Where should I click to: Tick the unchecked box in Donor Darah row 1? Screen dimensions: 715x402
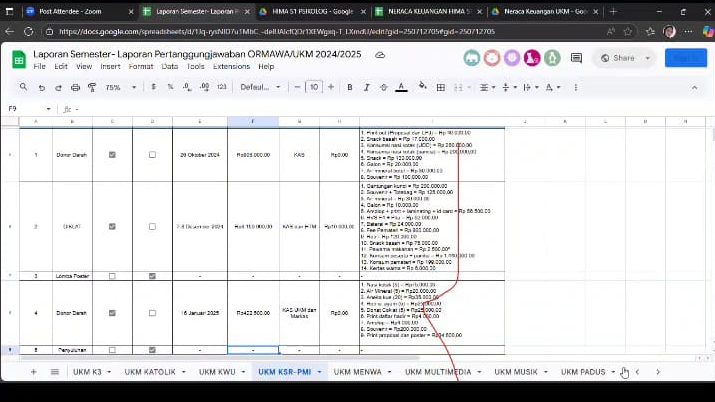pyautogui.click(x=152, y=155)
